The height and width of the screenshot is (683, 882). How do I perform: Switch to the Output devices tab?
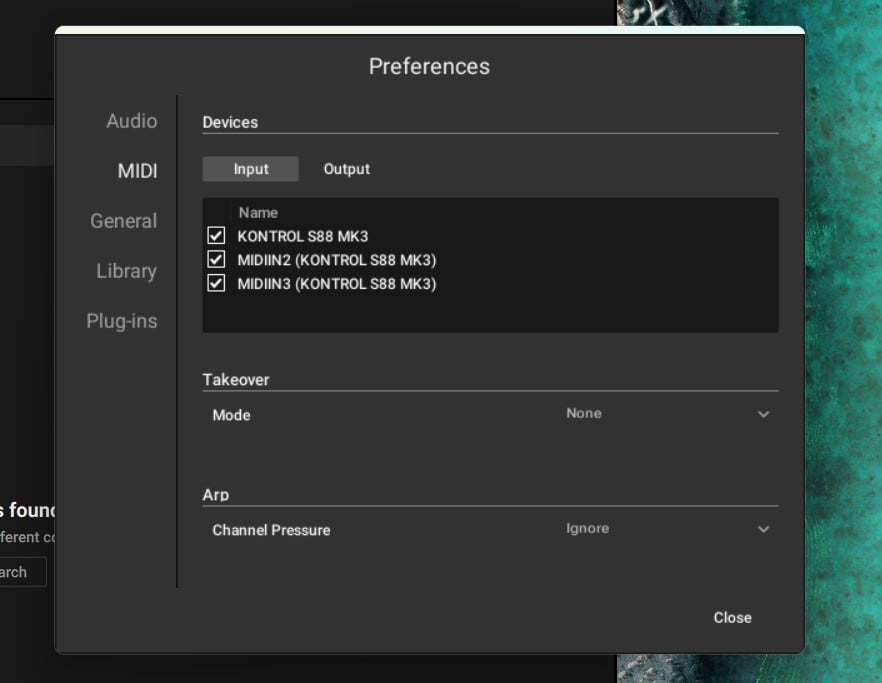346,169
